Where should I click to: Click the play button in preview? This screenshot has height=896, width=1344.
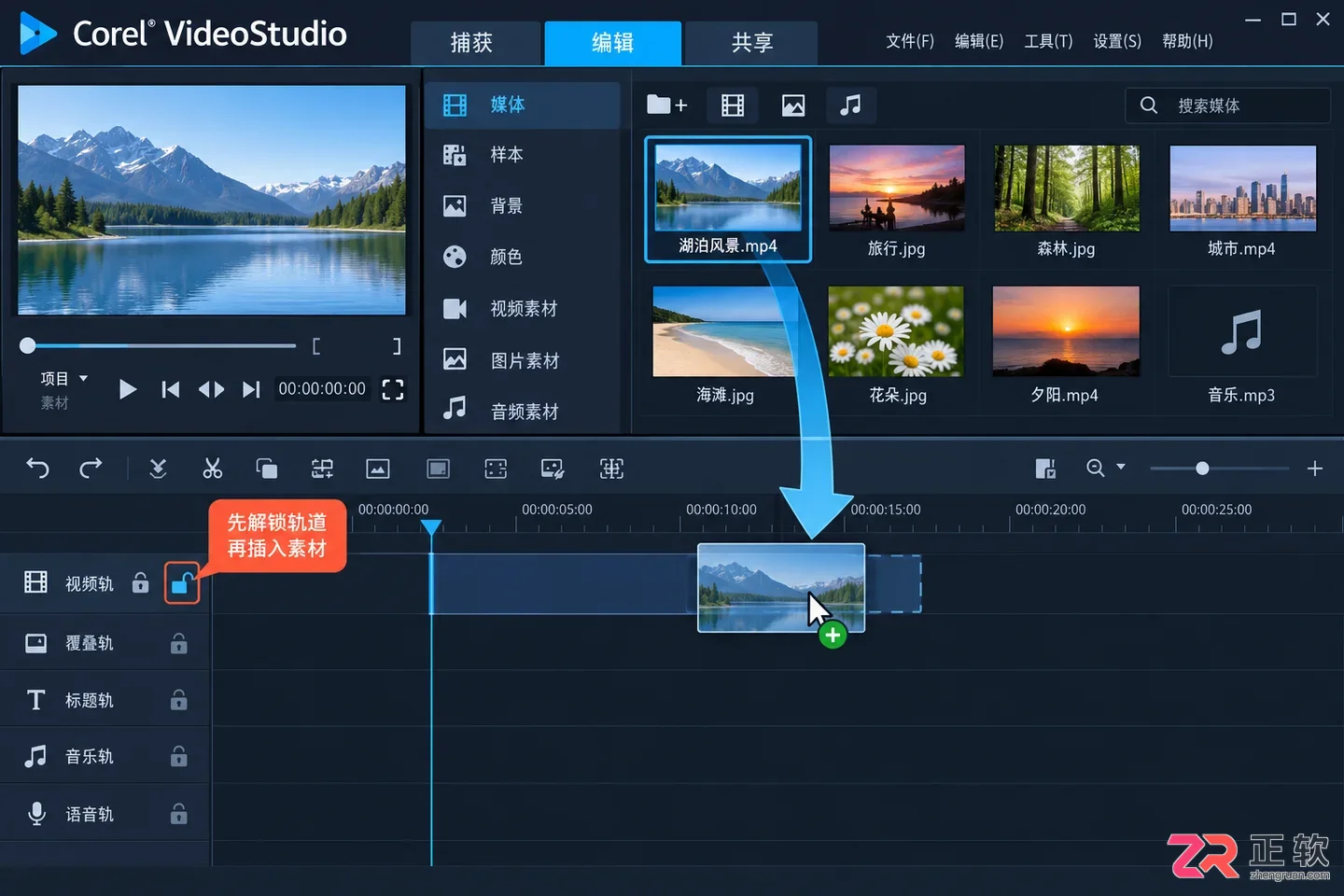[x=128, y=389]
